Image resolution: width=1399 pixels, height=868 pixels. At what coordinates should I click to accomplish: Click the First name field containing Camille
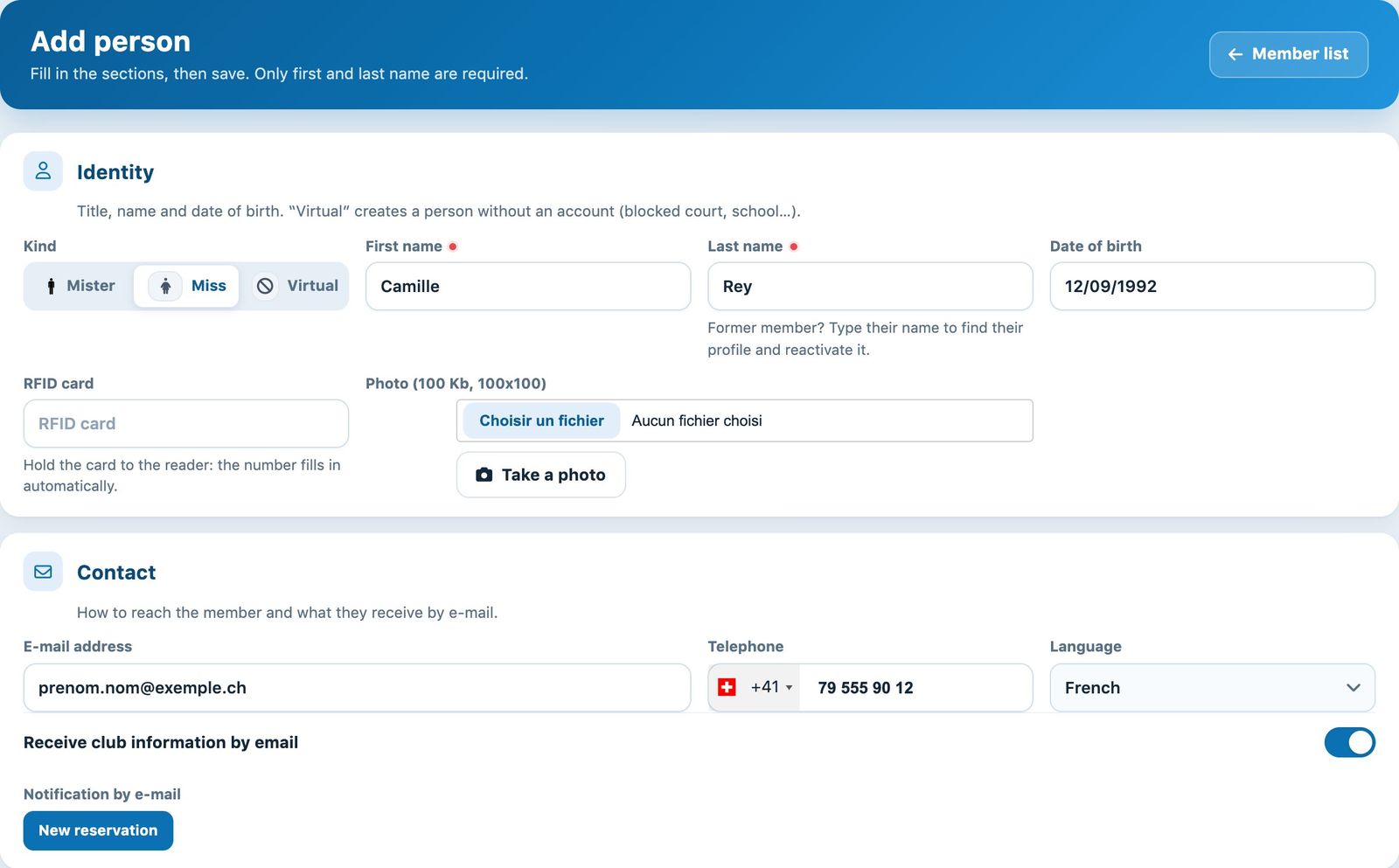pos(528,286)
